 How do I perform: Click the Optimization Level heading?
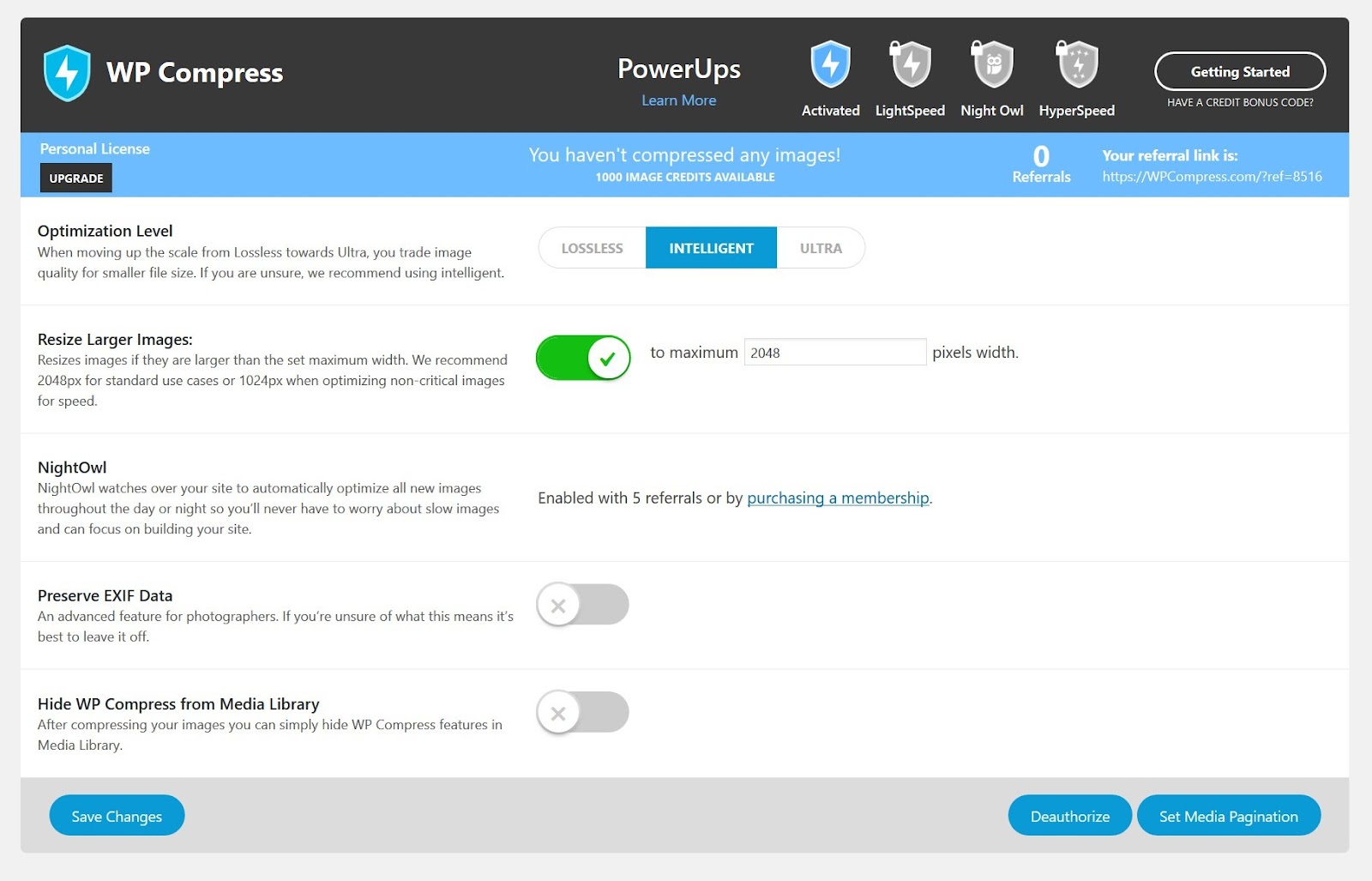[x=105, y=231]
